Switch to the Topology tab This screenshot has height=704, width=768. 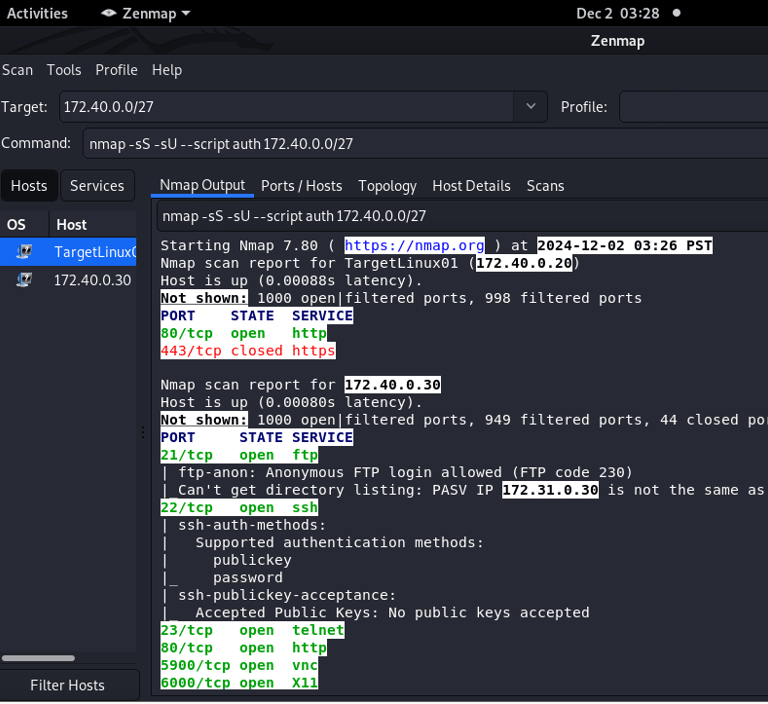(x=387, y=186)
